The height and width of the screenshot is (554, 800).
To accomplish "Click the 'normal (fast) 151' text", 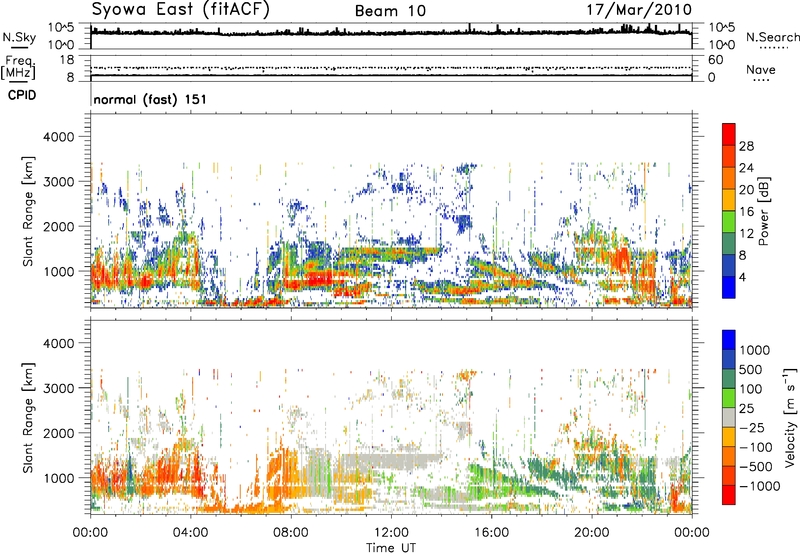I will 150,99.
